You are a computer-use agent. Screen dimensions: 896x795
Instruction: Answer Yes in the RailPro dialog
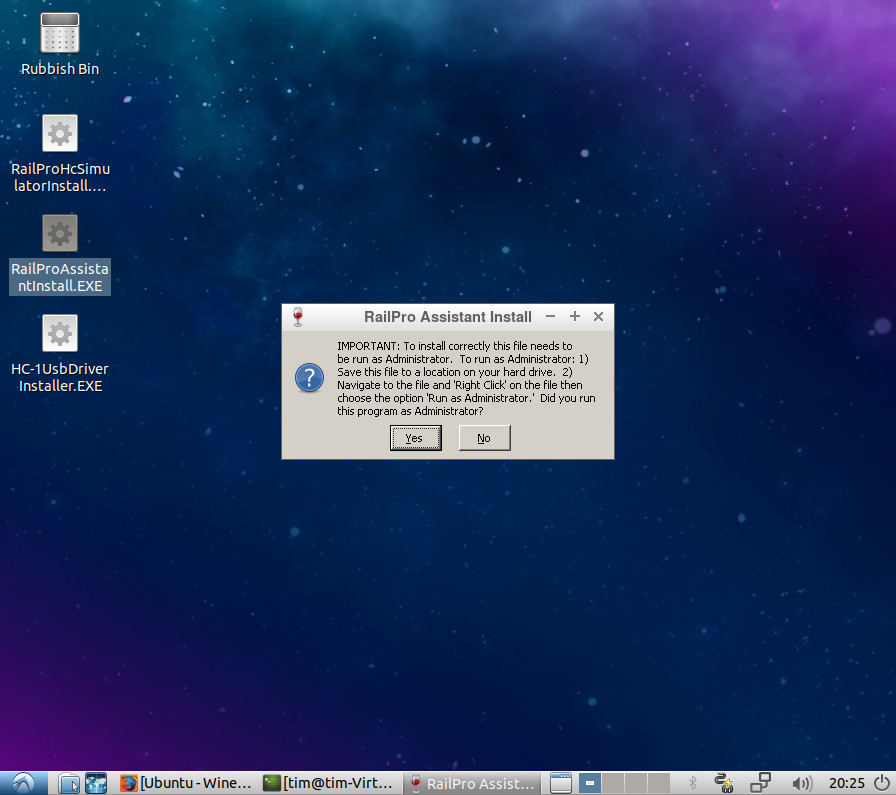tap(415, 437)
